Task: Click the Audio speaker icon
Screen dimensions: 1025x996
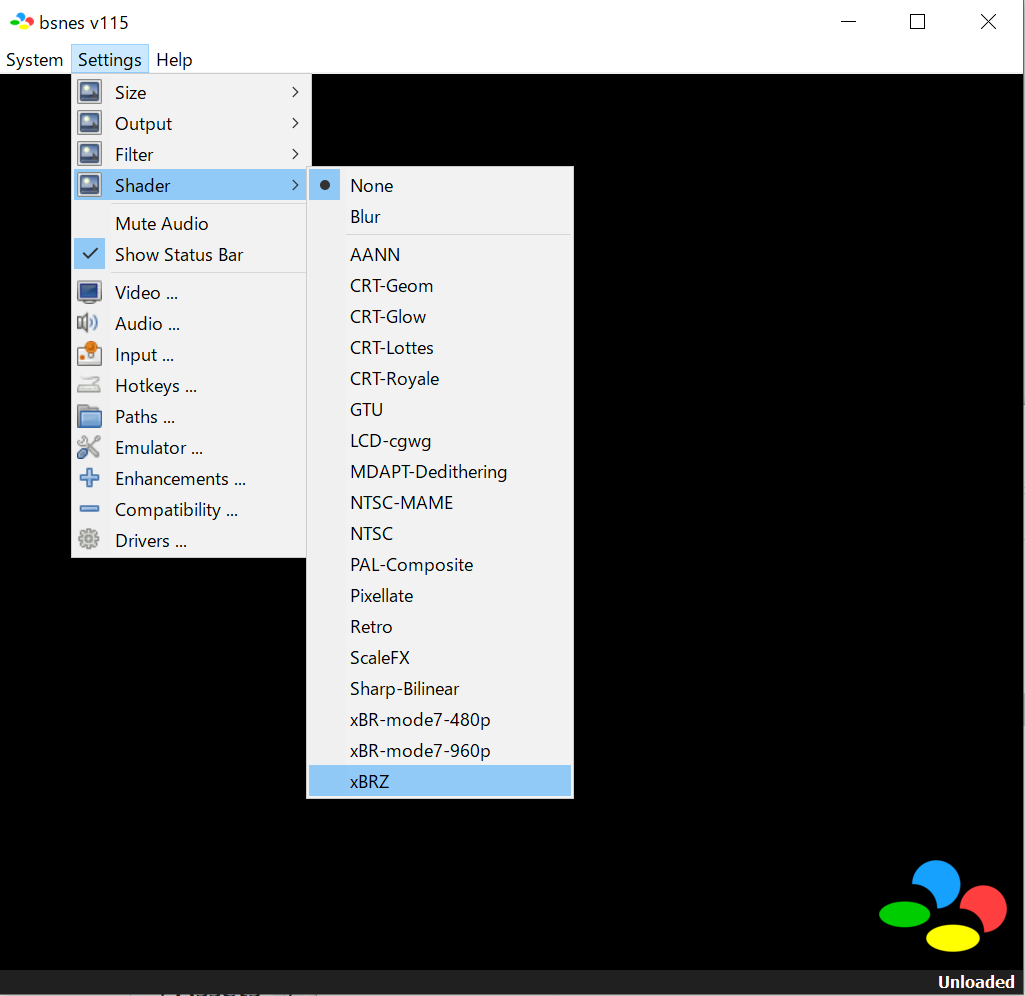Action: [88, 323]
